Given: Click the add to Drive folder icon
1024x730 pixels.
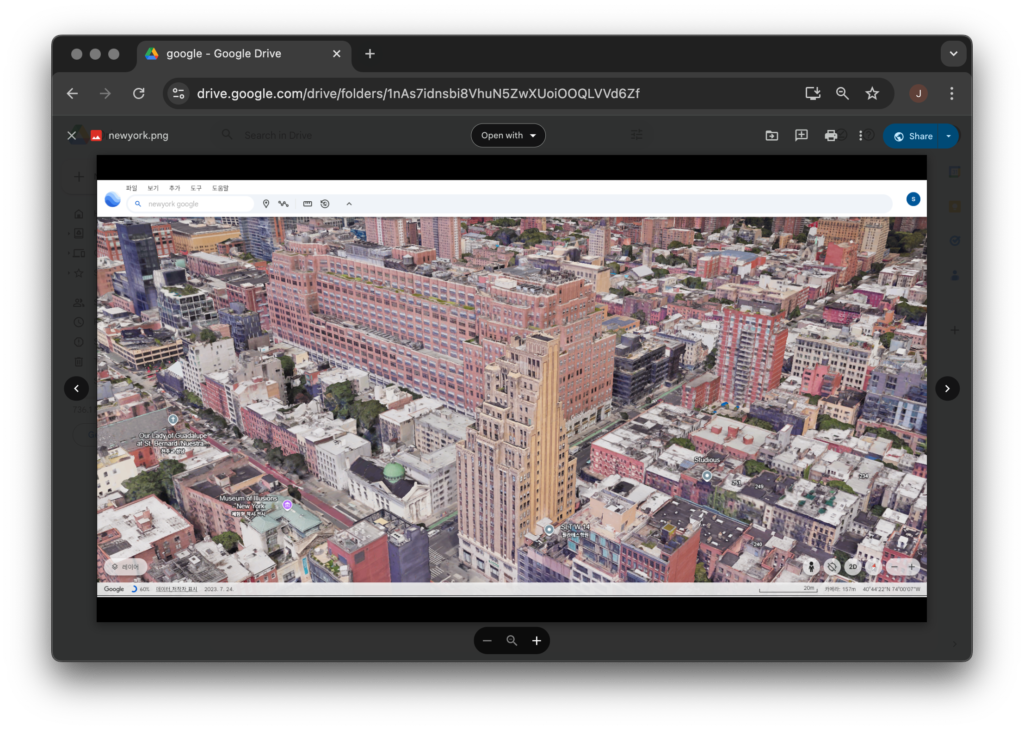Looking at the screenshot, I should [772, 136].
